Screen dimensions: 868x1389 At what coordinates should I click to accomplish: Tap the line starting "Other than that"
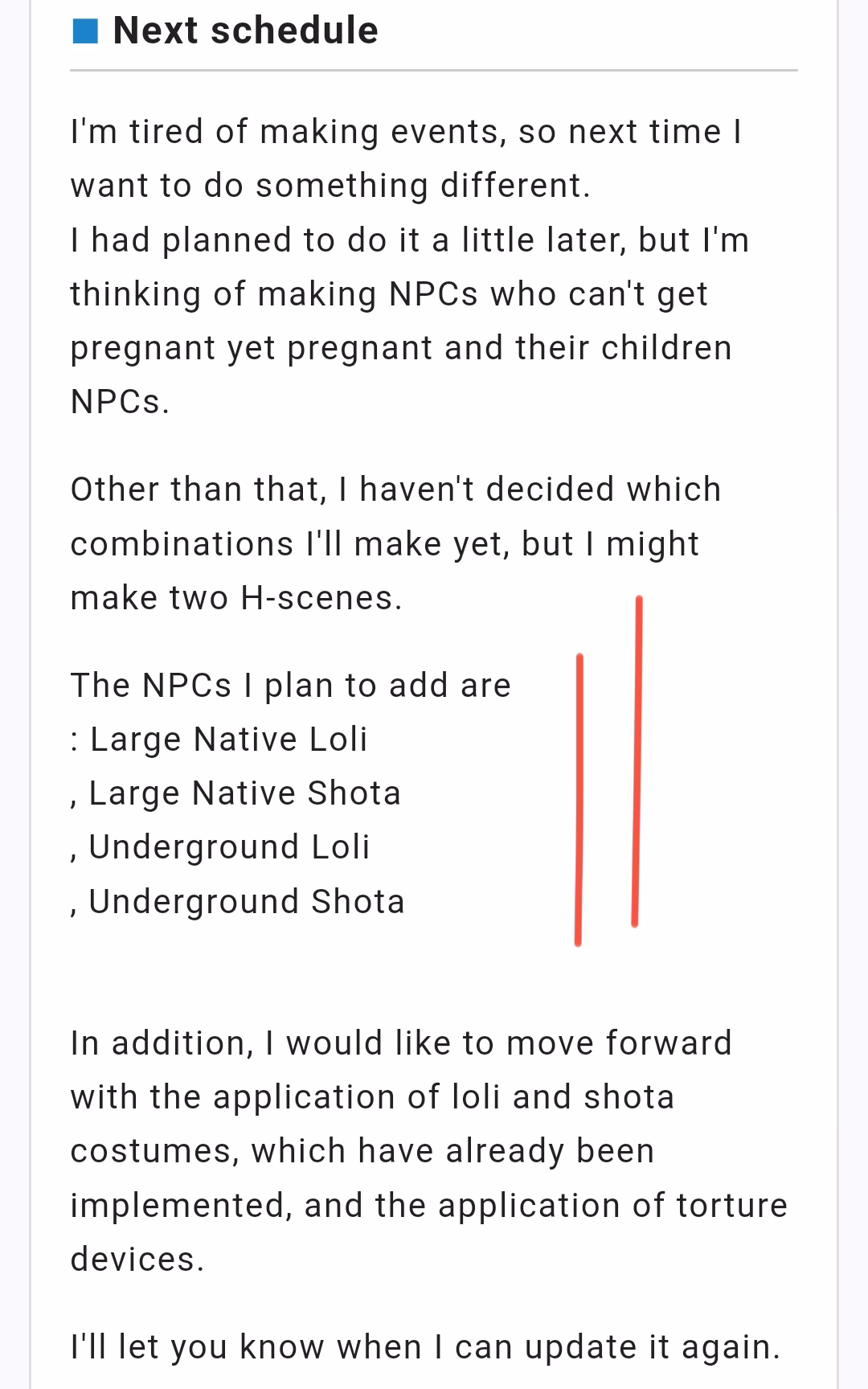pos(395,490)
